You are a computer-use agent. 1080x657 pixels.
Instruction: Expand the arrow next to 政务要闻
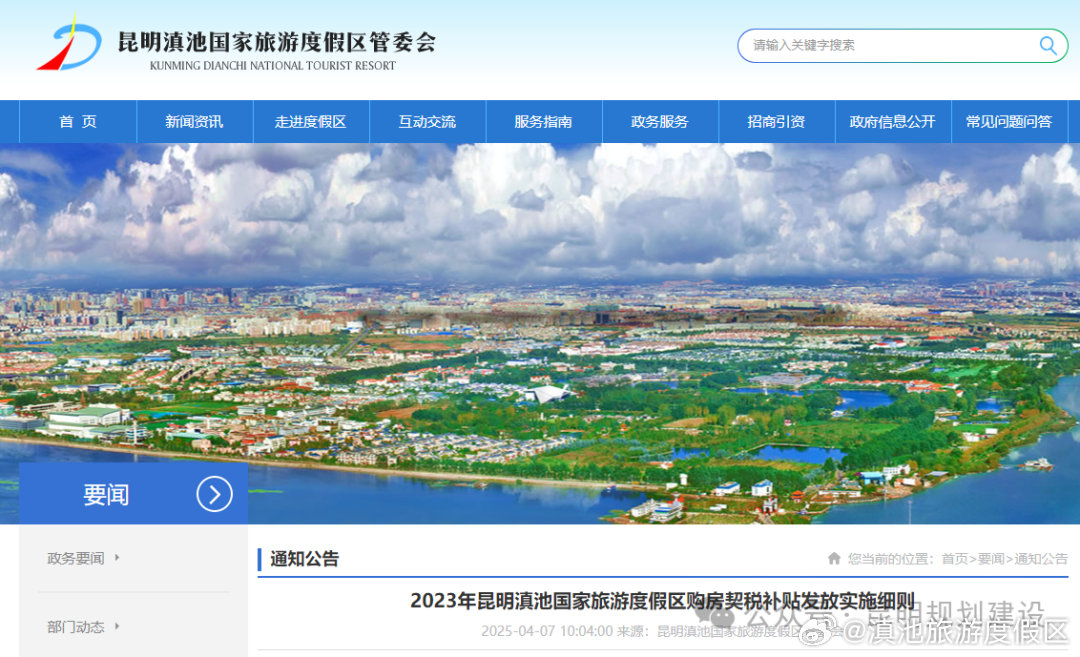(117, 558)
